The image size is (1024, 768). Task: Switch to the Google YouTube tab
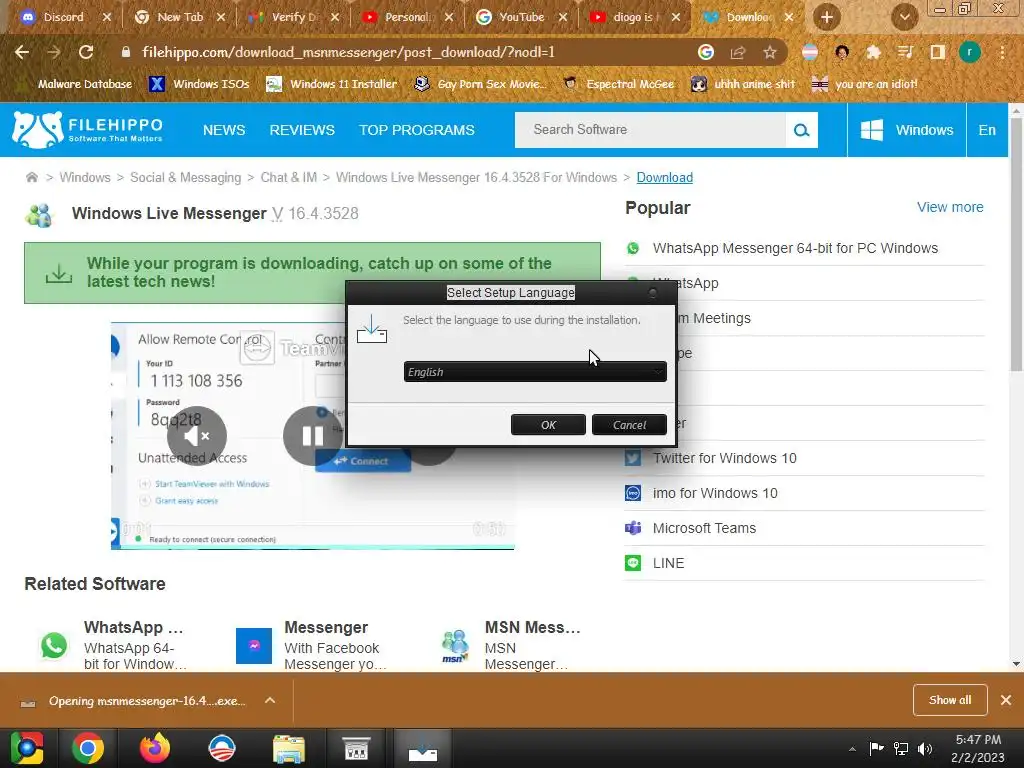(520, 17)
